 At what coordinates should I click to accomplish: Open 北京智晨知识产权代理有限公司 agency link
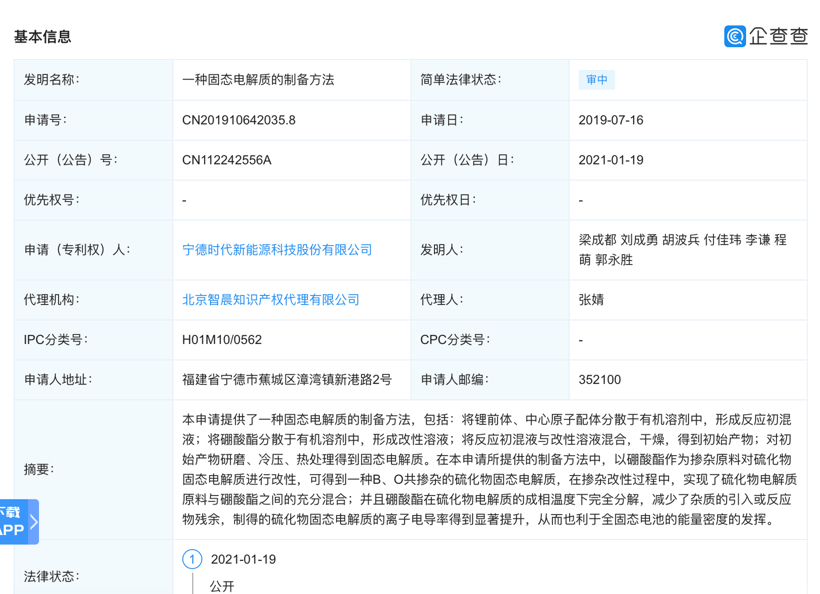click(271, 300)
